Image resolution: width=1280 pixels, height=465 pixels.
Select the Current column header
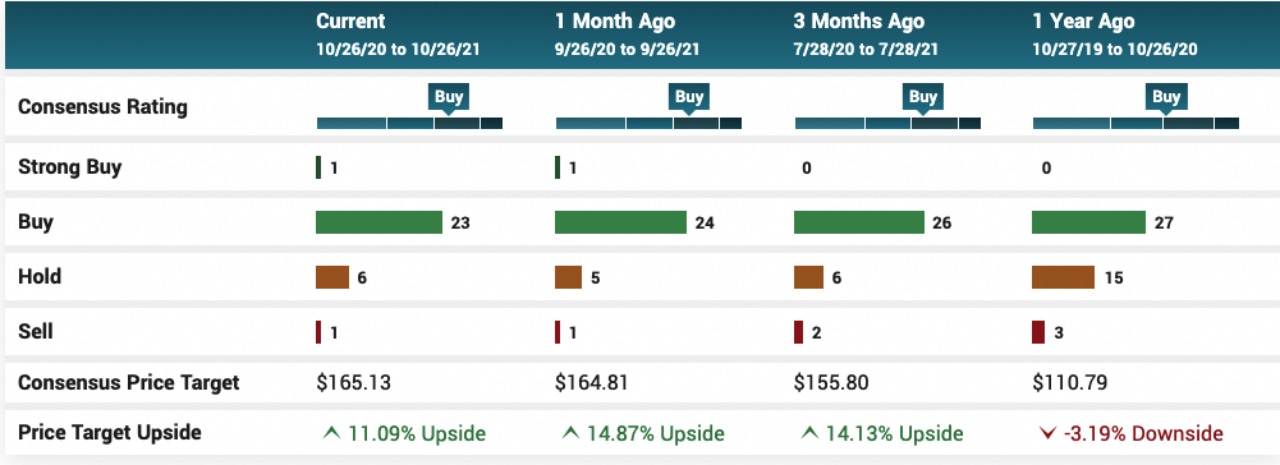(350, 21)
